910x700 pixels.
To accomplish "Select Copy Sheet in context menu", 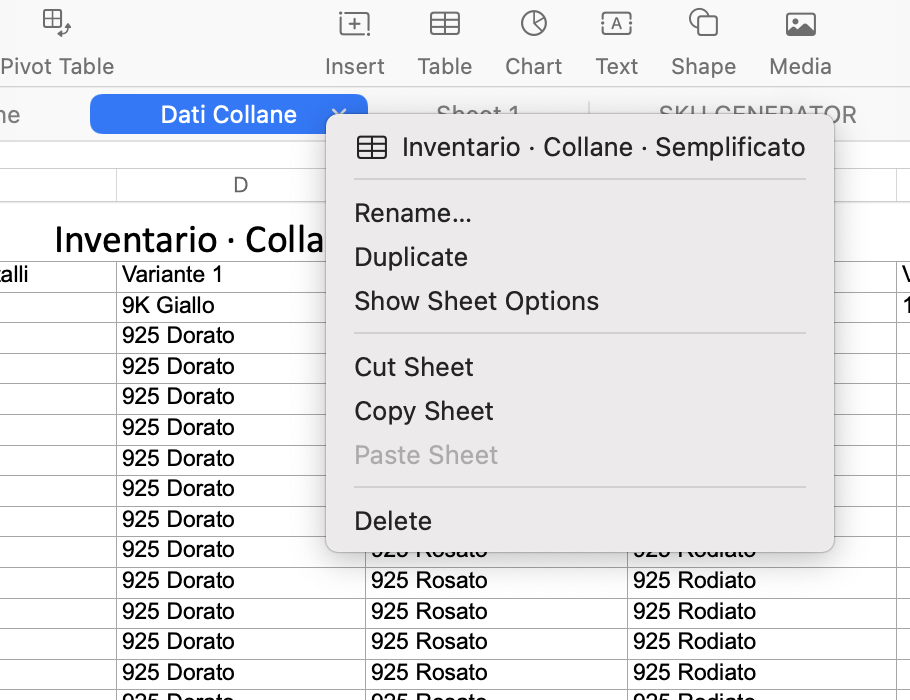I will (424, 411).
